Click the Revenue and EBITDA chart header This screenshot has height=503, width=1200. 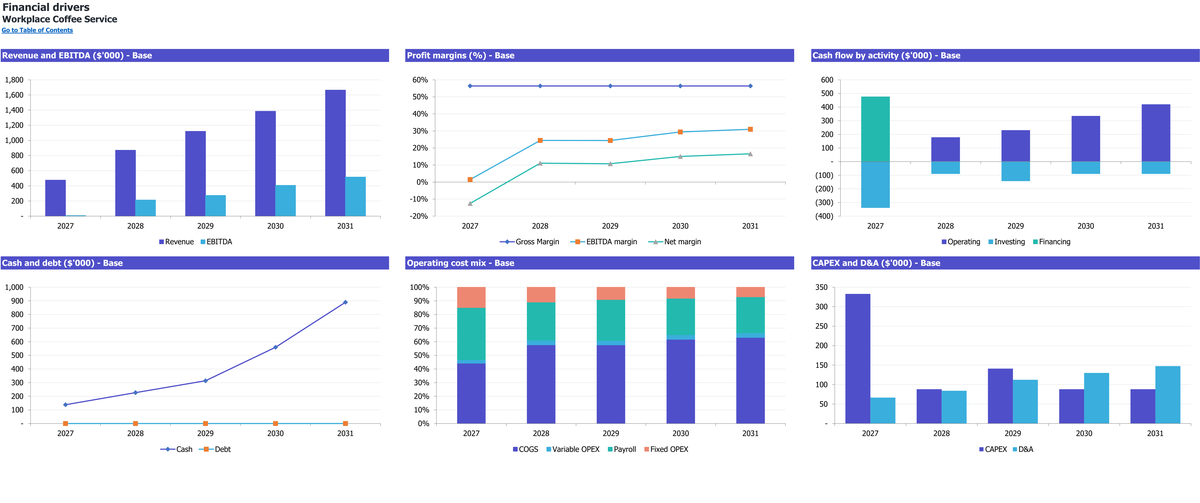tap(196, 55)
